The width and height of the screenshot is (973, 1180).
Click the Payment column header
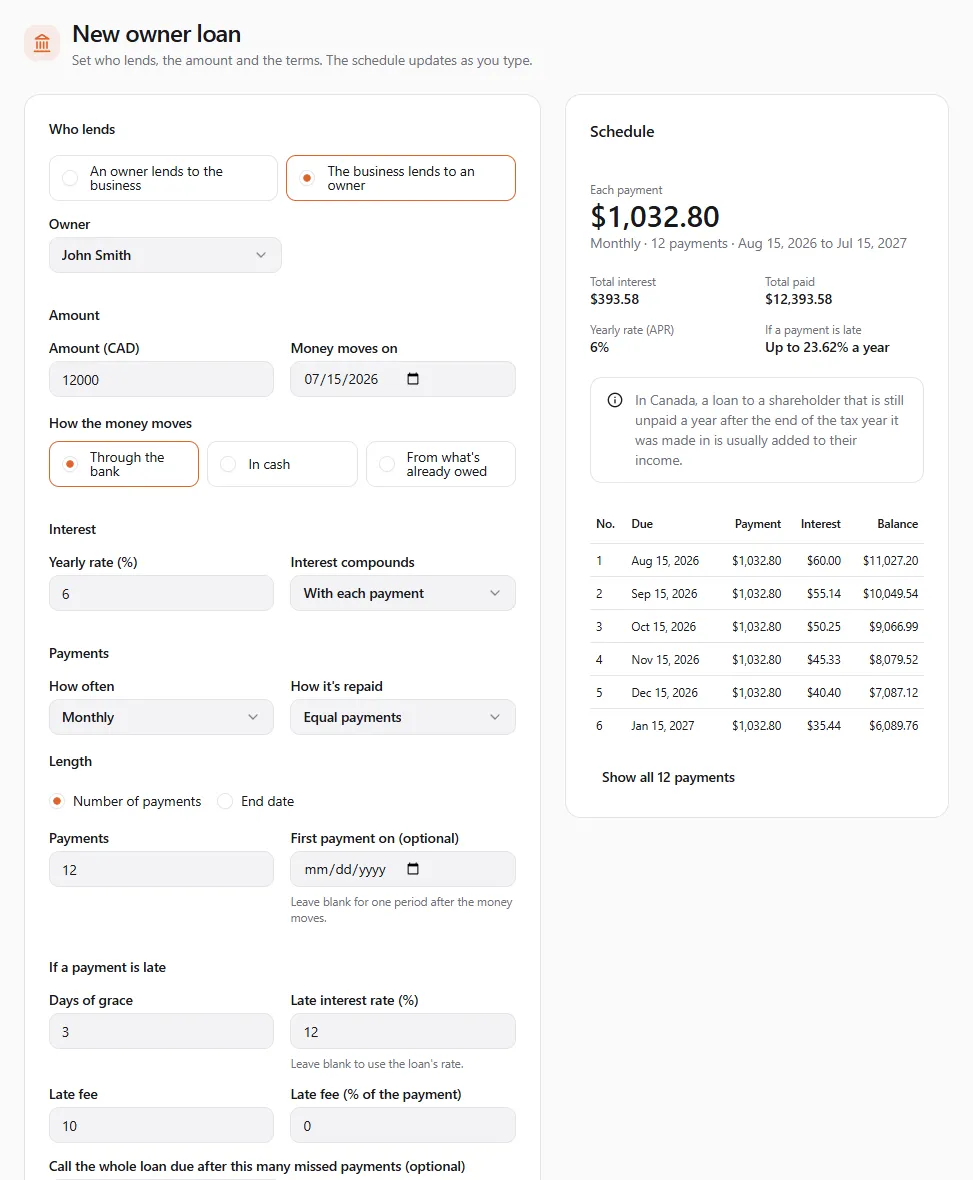(x=758, y=524)
